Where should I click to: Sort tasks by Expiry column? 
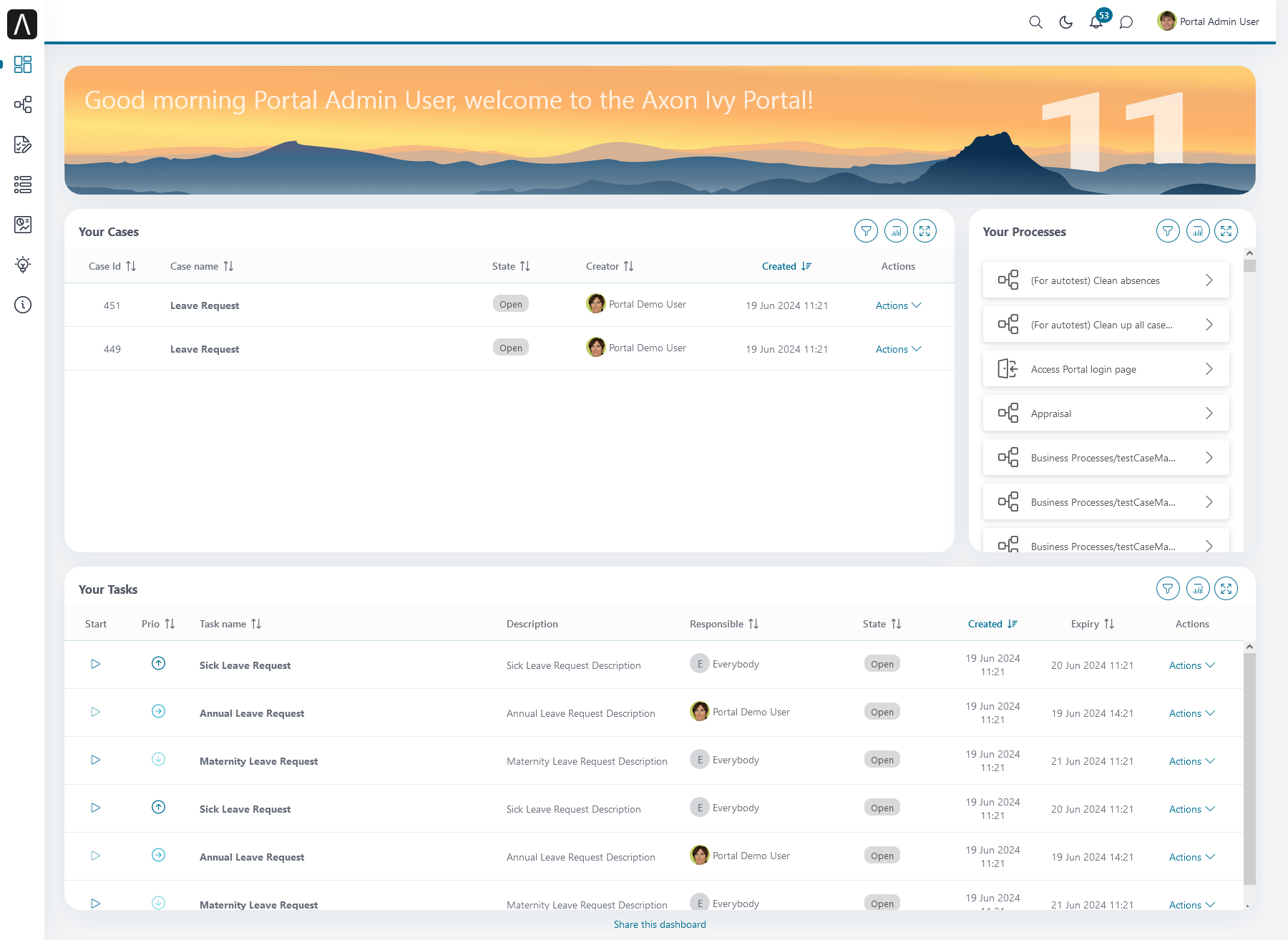click(1093, 624)
